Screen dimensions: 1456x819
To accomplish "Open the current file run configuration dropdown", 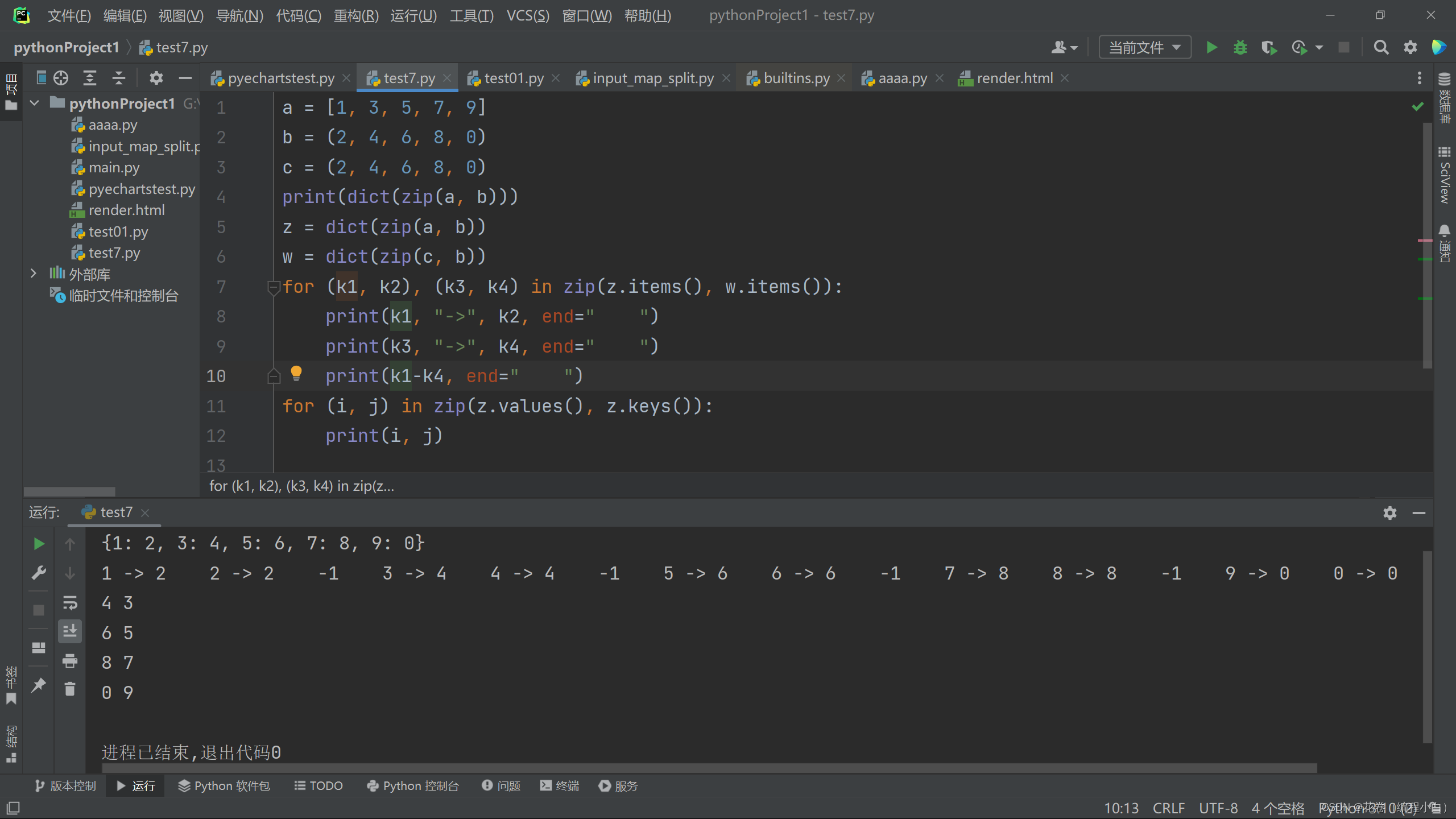I will [1145, 47].
